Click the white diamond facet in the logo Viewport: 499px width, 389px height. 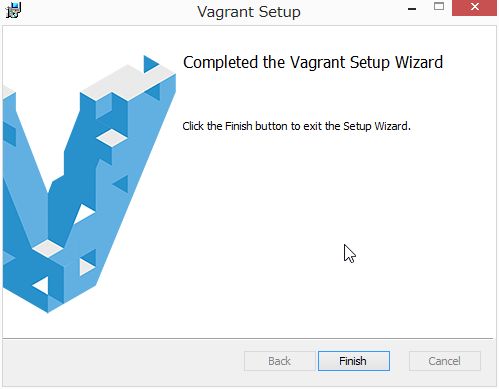(112, 138)
